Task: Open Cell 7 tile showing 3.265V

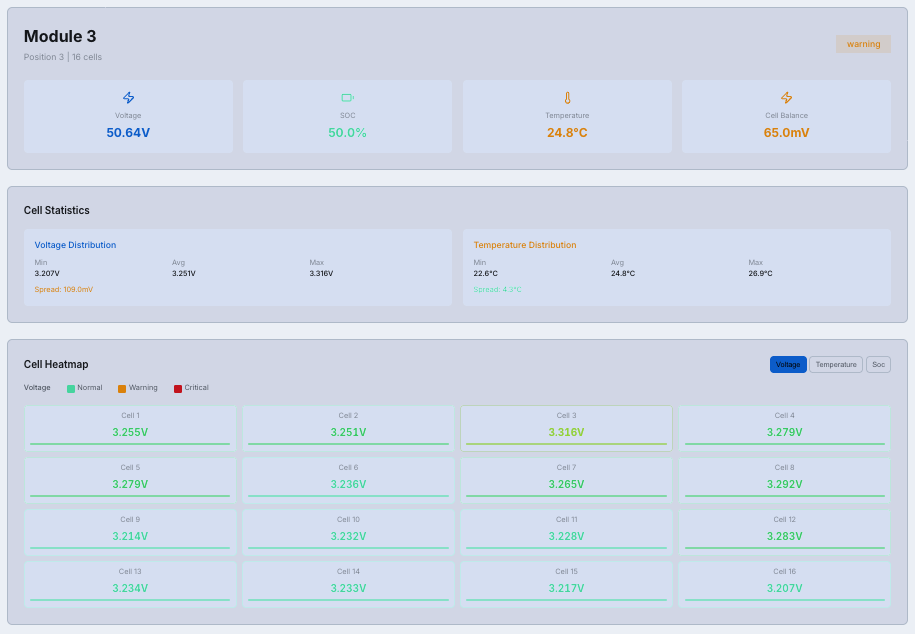Action: point(566,480)
